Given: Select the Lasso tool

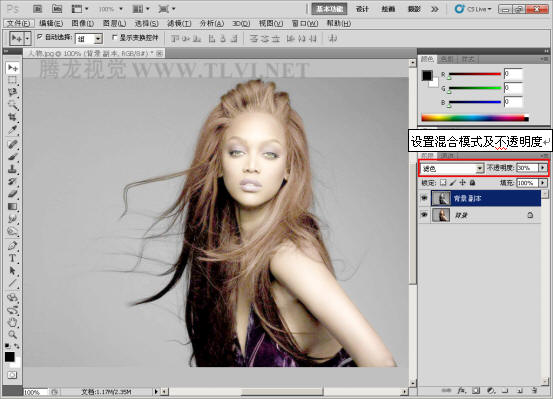Looking at the screenshot, I should pos(13,92).
